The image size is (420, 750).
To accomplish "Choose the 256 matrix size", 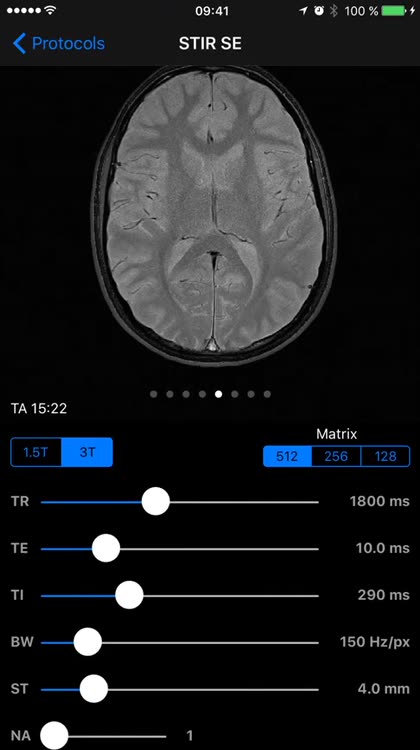I will pyautogui.click(x=336, y=456).
